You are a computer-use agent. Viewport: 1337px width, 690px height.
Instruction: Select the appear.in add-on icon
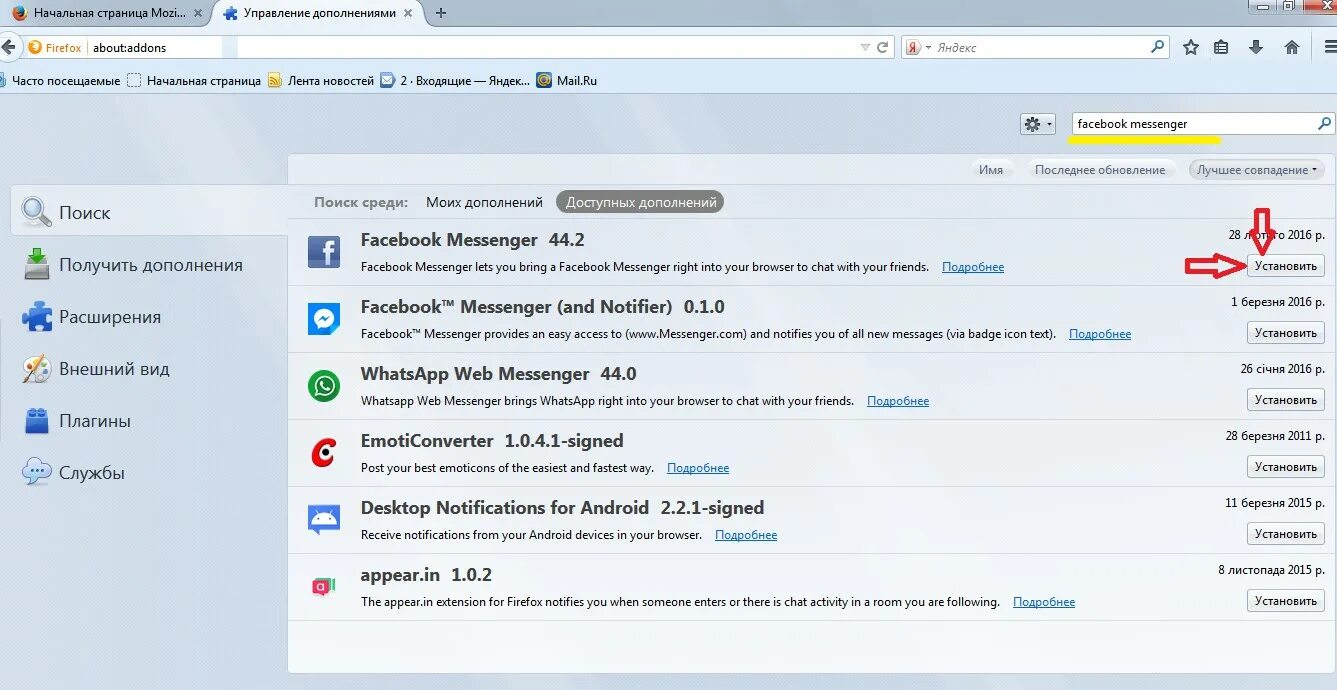[x=324, y=587]
